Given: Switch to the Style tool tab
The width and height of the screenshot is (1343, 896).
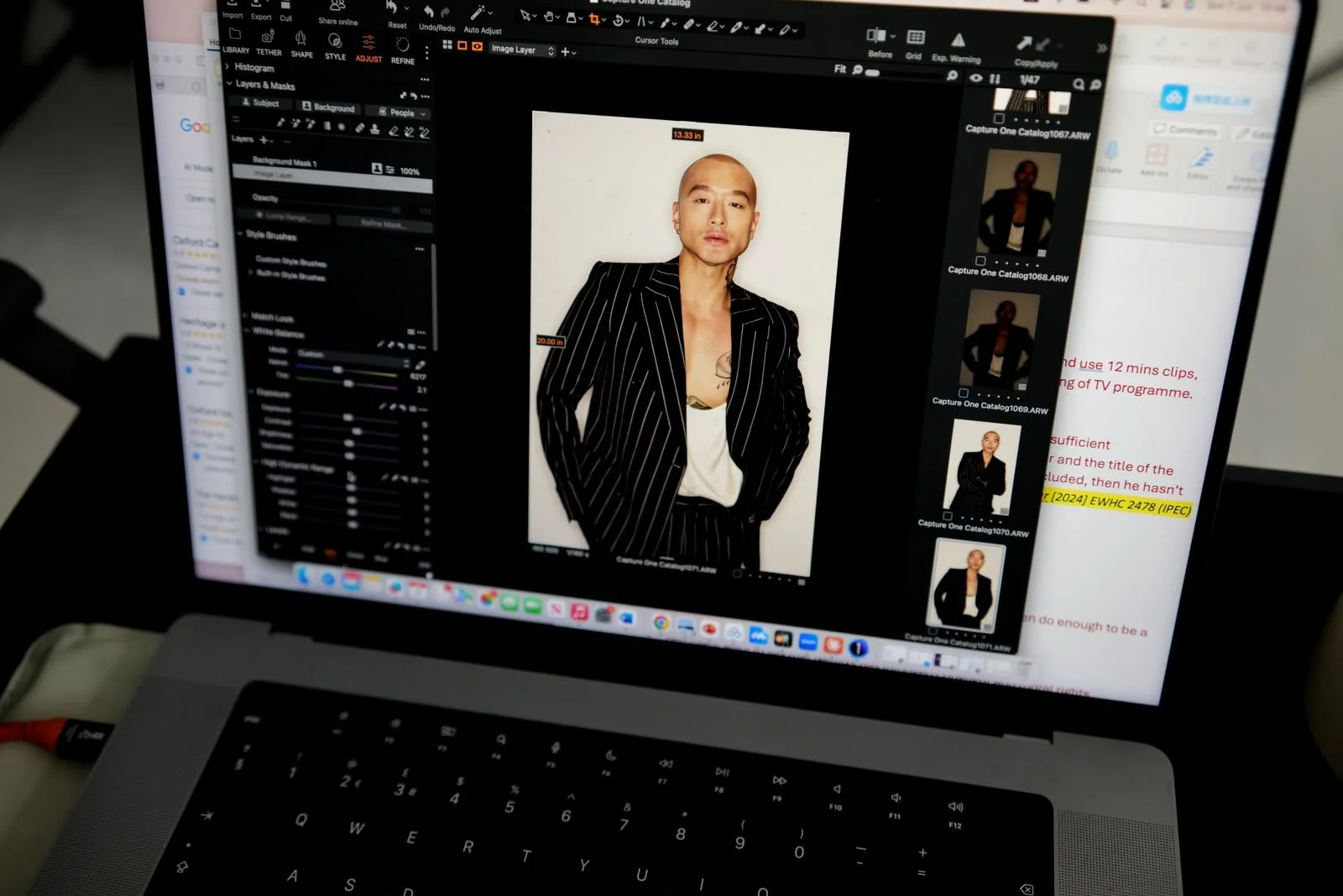Looking at the screenshot, I should click(335, 45).
